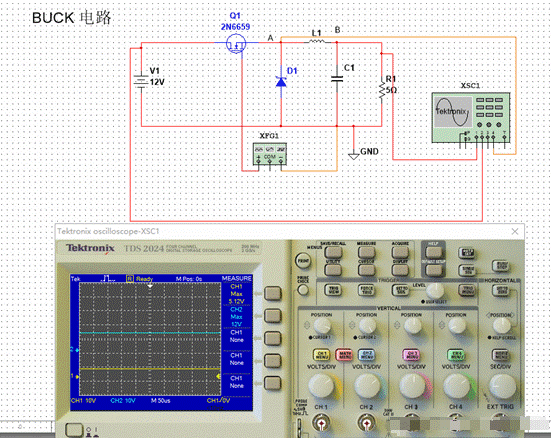Open the MEASURE menu on the oscilloscope
The width and height of the screenshot is (552, 438).
pyautogui.click(x=366, y=251)
